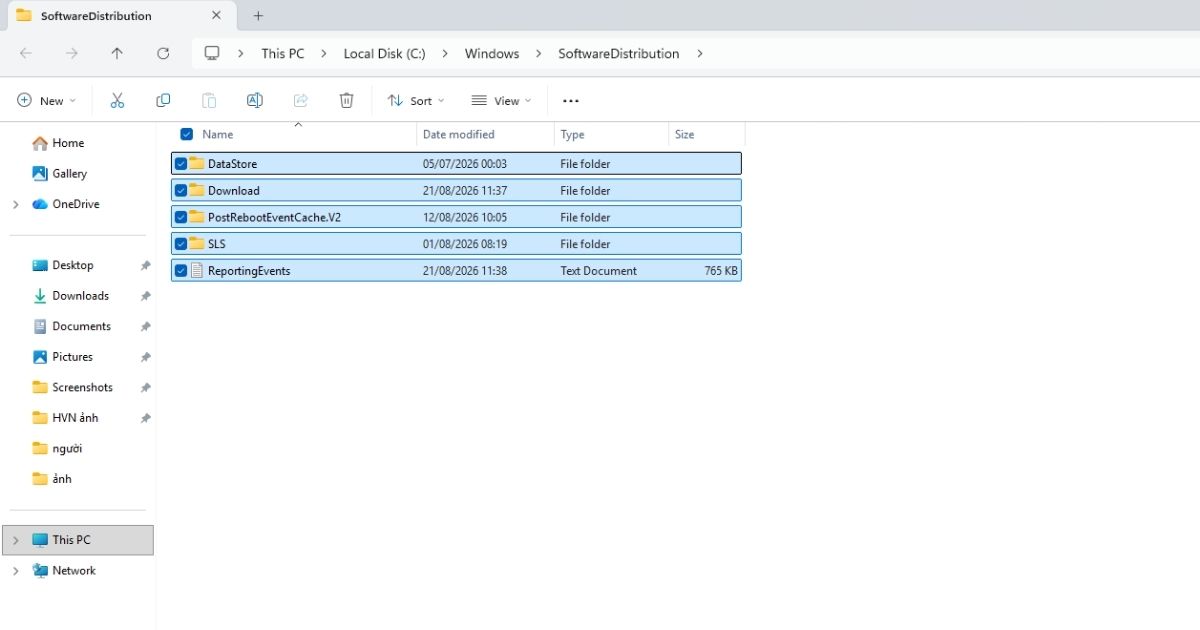Click SoftwareDistribution in the breadcrumb
1200x630 pixels.
pos(619,54)
